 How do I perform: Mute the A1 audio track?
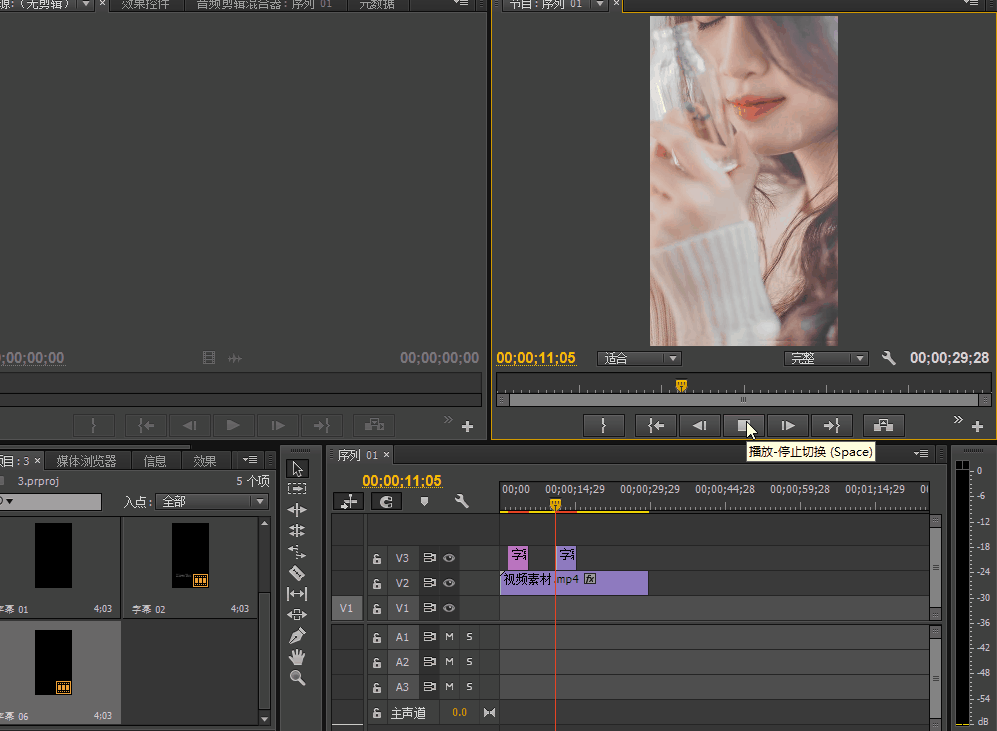450,637
